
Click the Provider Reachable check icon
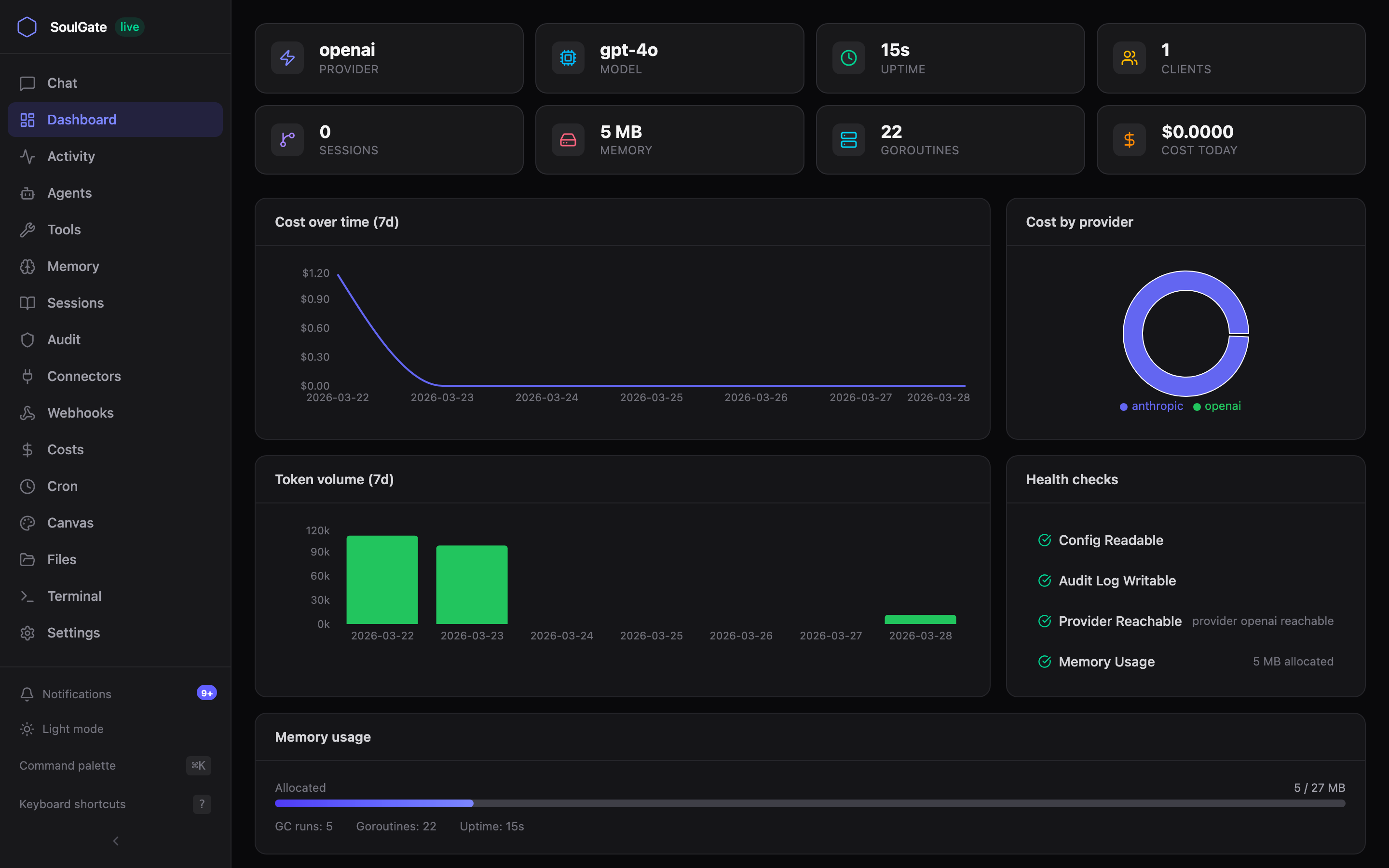(x=1045, y=621)
